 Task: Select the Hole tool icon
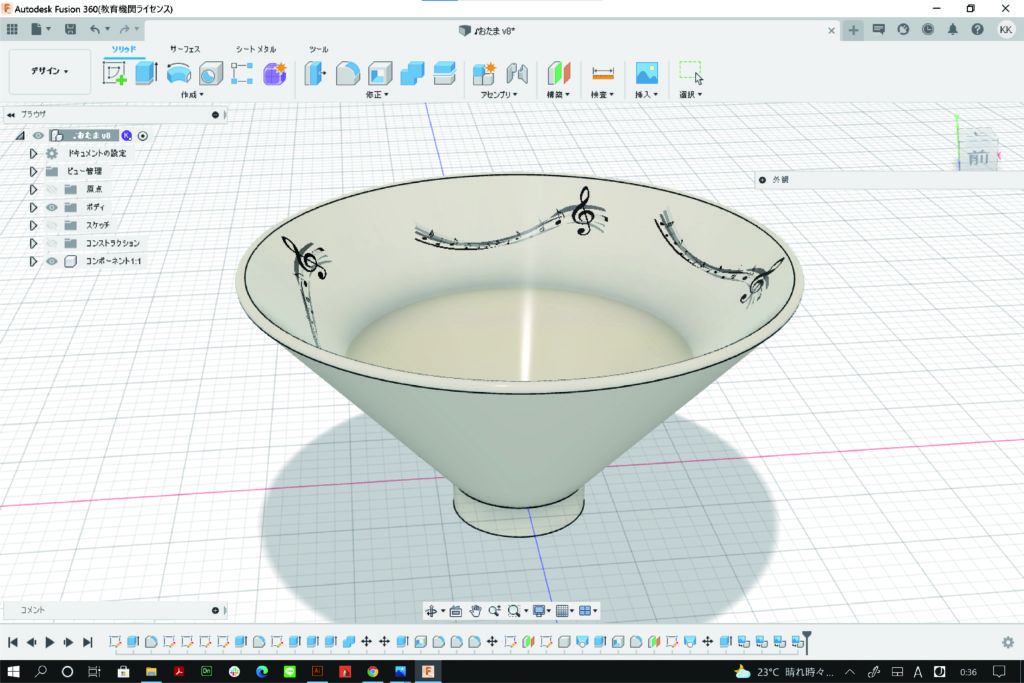tap(210, 73)
